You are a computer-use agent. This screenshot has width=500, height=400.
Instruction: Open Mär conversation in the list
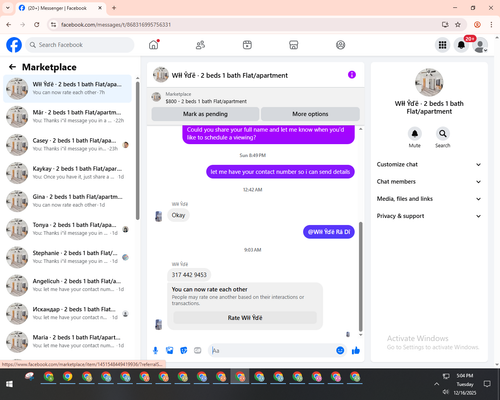pyautogui.click(x=68, y=117)
